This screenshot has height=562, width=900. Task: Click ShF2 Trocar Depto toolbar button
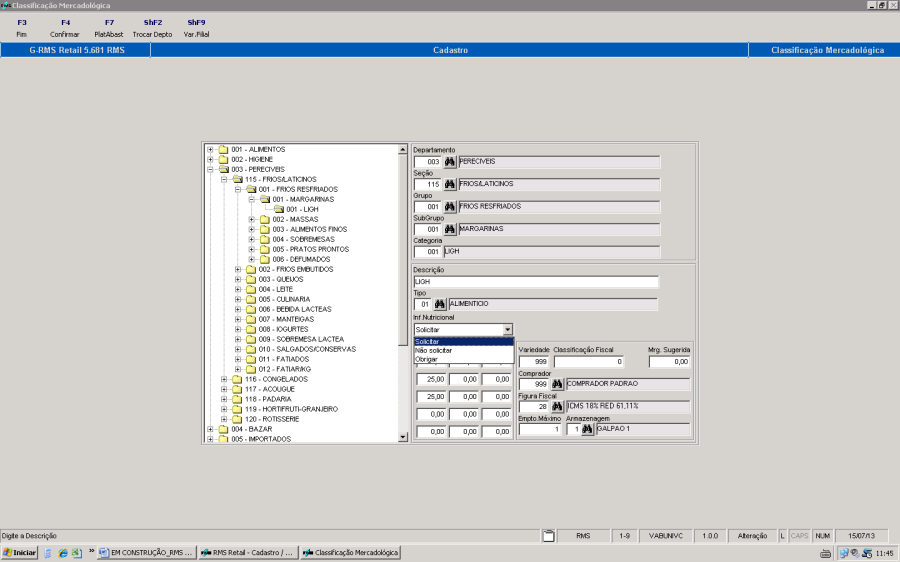point(153,28)
